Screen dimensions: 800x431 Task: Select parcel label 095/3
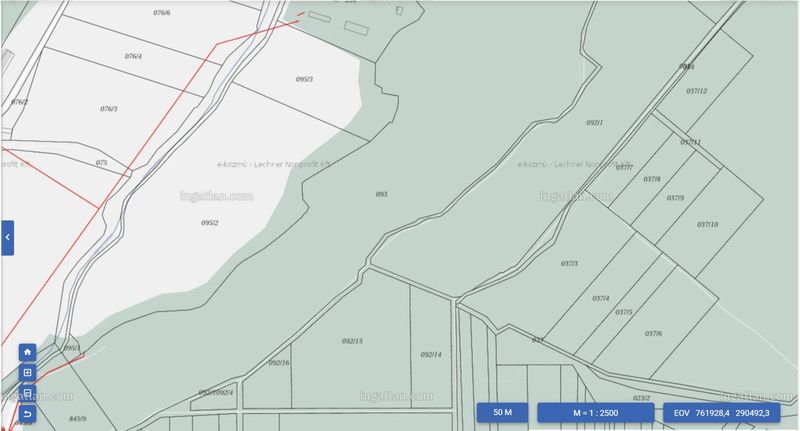click(304, 79)
